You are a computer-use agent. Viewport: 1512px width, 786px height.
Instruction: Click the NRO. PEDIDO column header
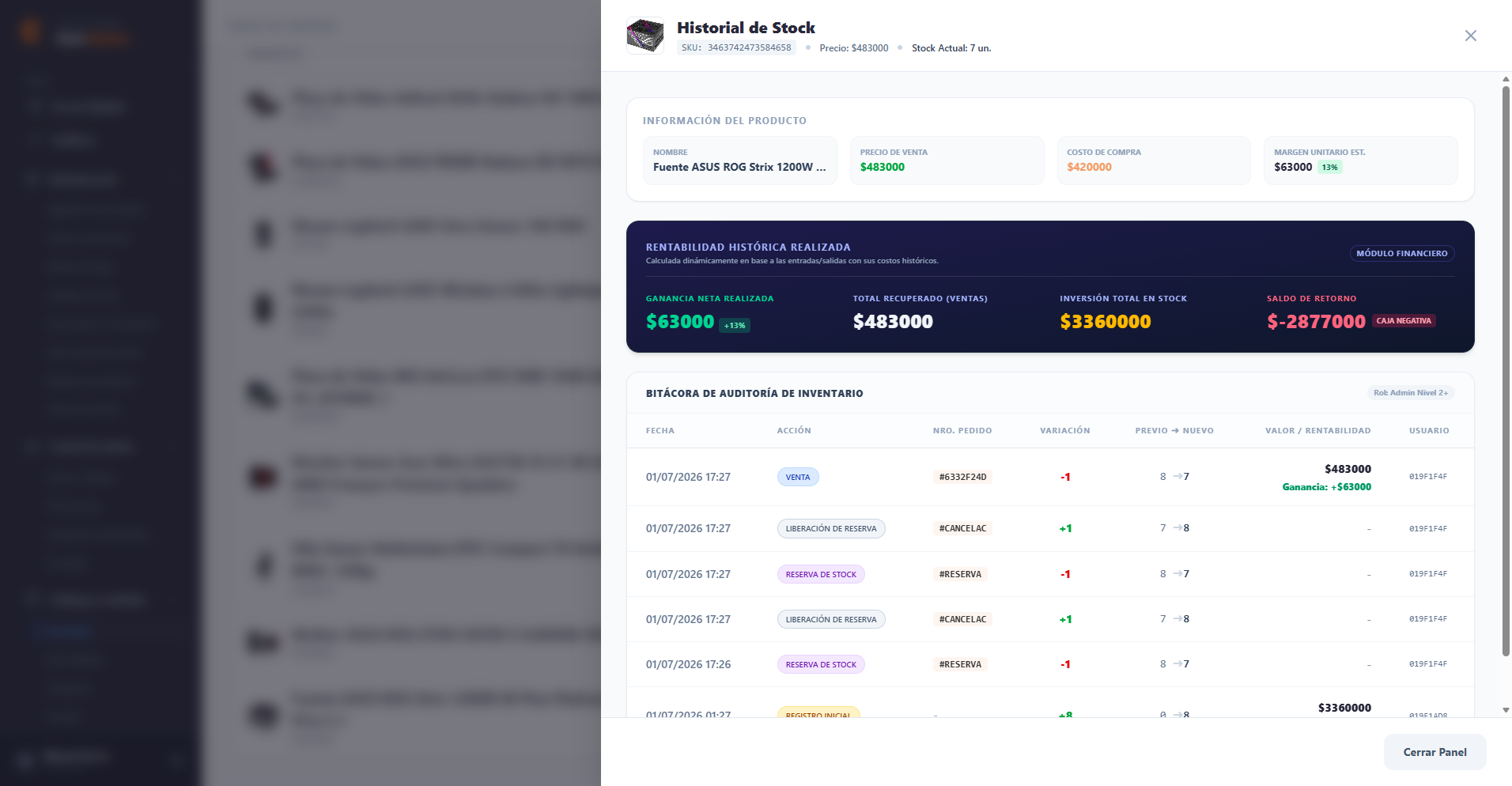(x=962, y=431)
